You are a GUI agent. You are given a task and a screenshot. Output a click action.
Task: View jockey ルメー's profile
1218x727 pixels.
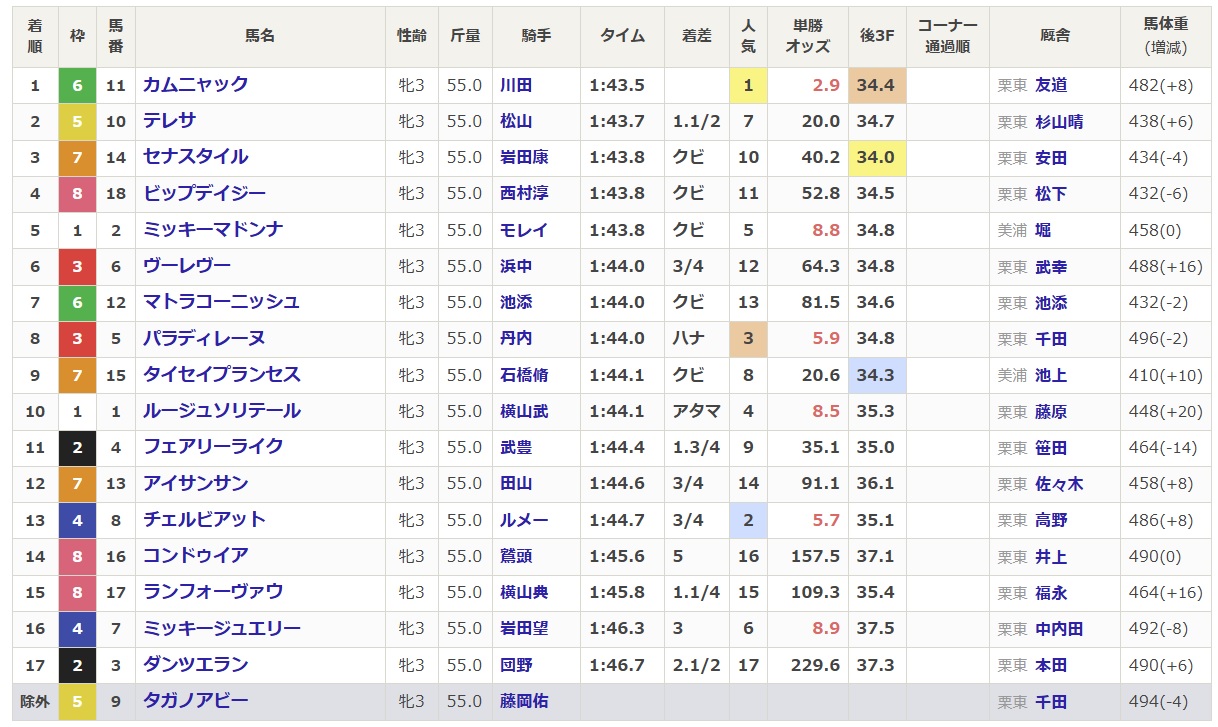[524, 520]
